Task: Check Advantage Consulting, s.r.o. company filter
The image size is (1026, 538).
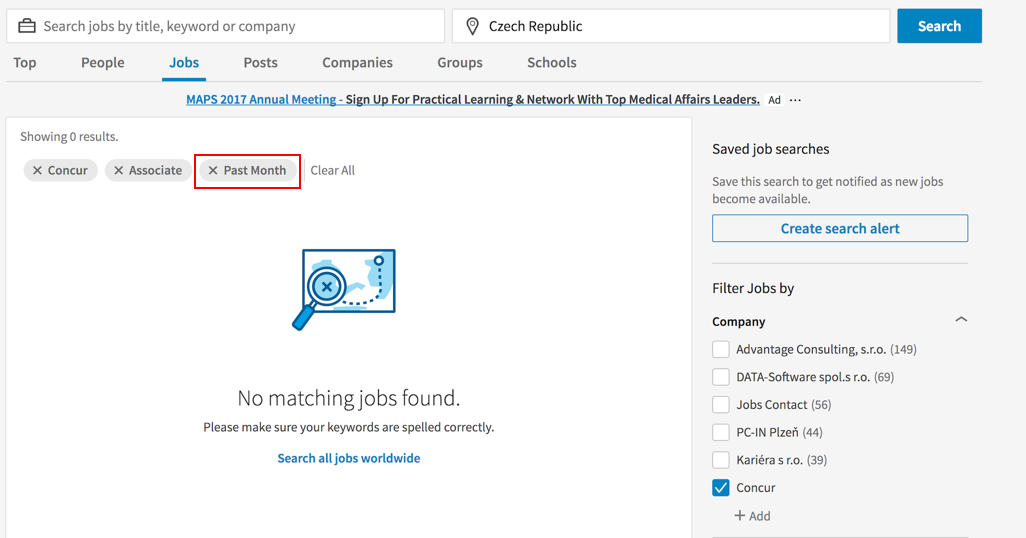Action: pos(721,350)
